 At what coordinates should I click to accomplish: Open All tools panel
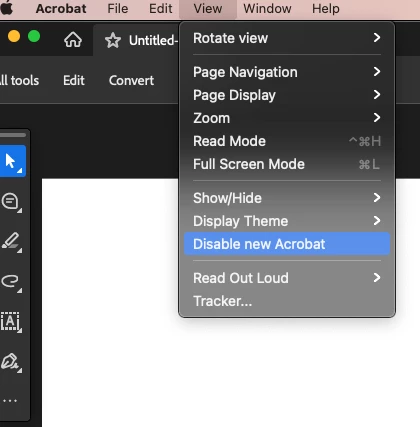(19, 80)
